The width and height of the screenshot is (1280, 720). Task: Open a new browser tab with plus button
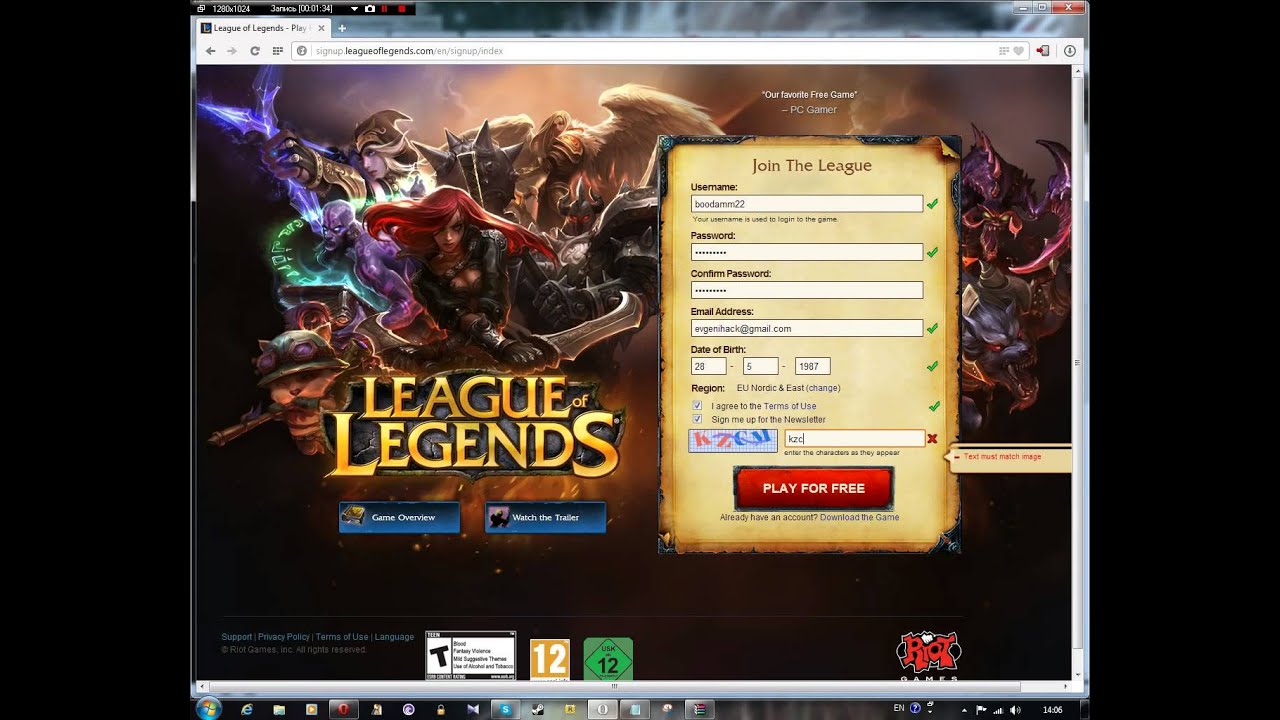[x=342, y=28]
